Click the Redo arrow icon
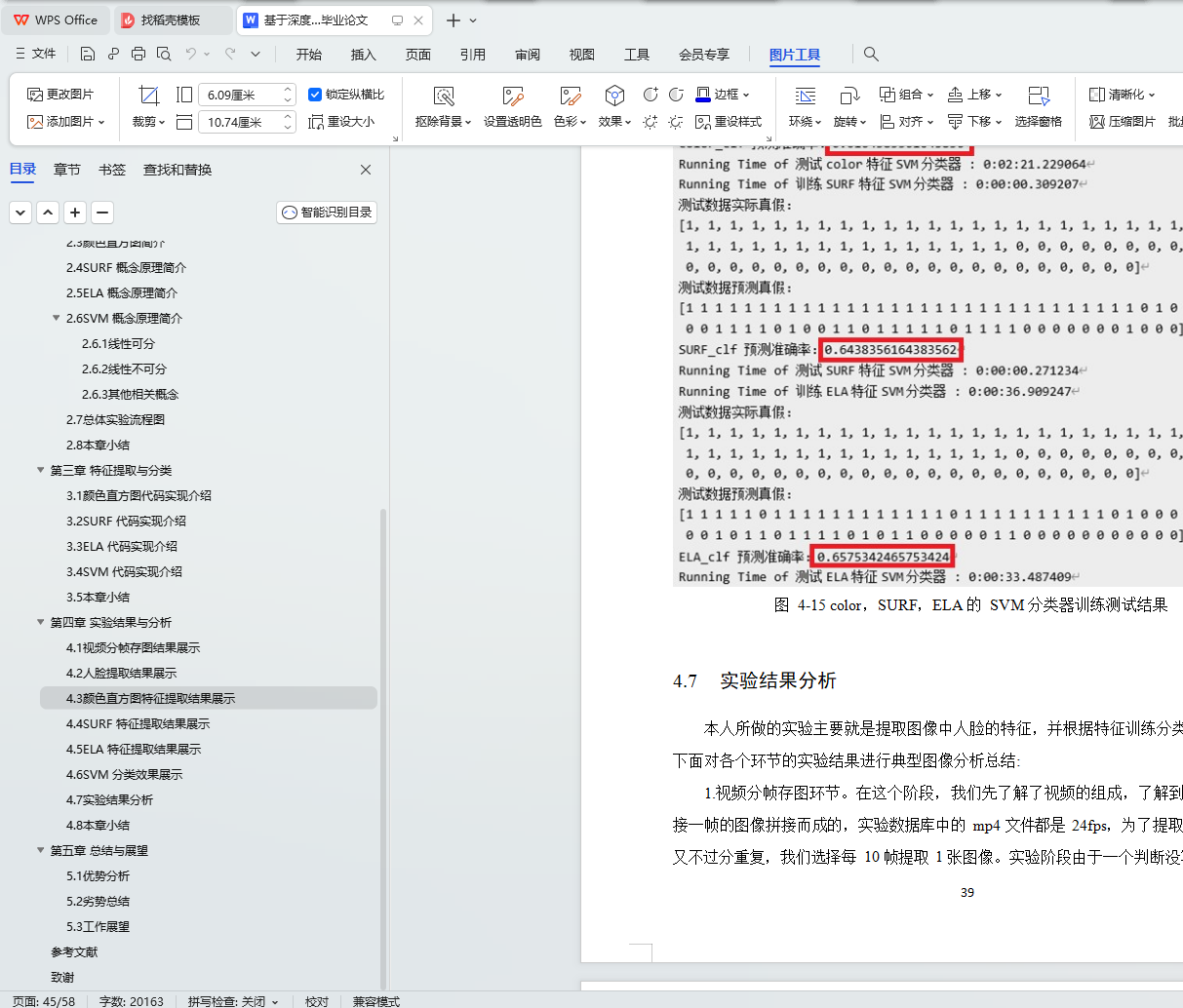Image resolution: width=1183 pixels, height=1008 pixels. [x=230, y=55]
